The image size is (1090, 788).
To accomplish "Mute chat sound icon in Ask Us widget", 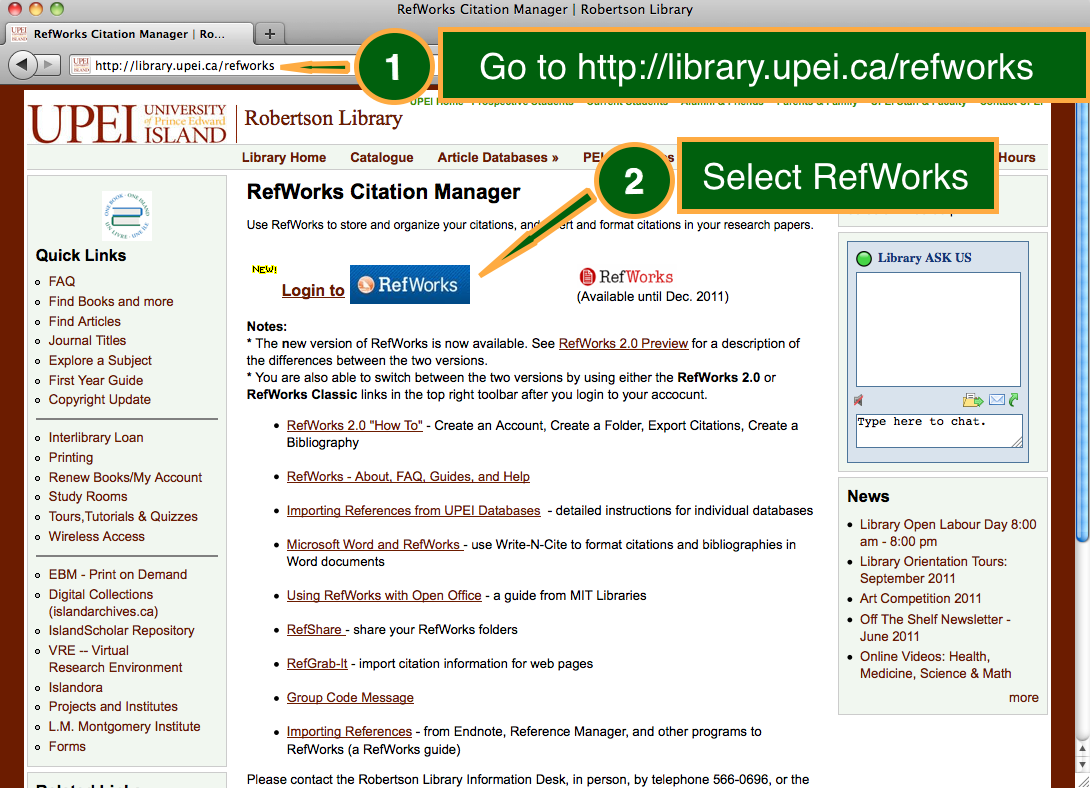I will point(859,400).
